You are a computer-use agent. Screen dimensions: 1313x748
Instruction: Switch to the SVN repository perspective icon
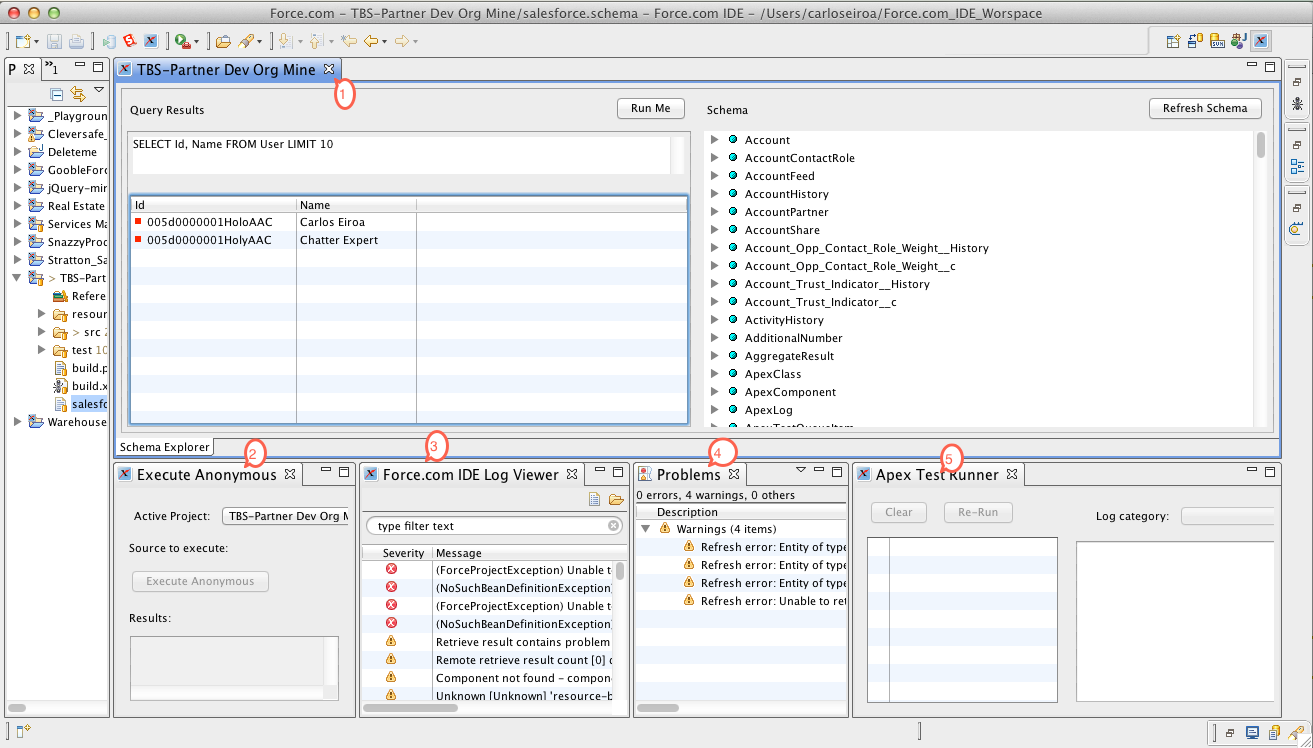pyautogui.click(x=1217, y=41)
